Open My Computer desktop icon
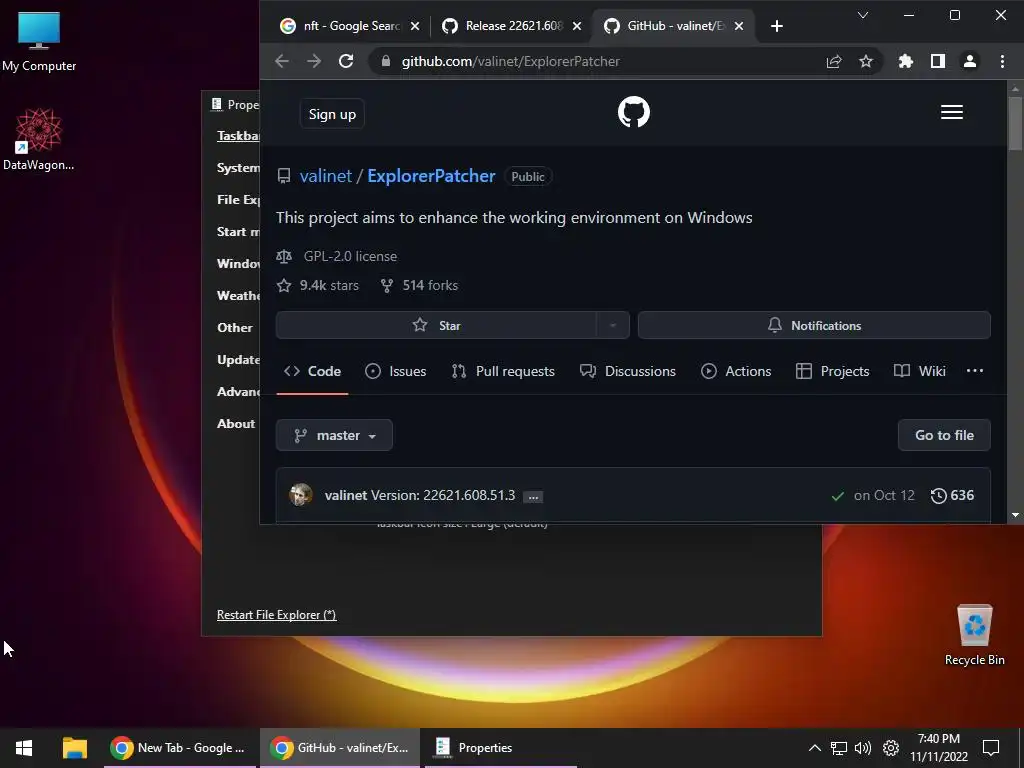This screenshot has height=768, width=1024. click(39, 40)
